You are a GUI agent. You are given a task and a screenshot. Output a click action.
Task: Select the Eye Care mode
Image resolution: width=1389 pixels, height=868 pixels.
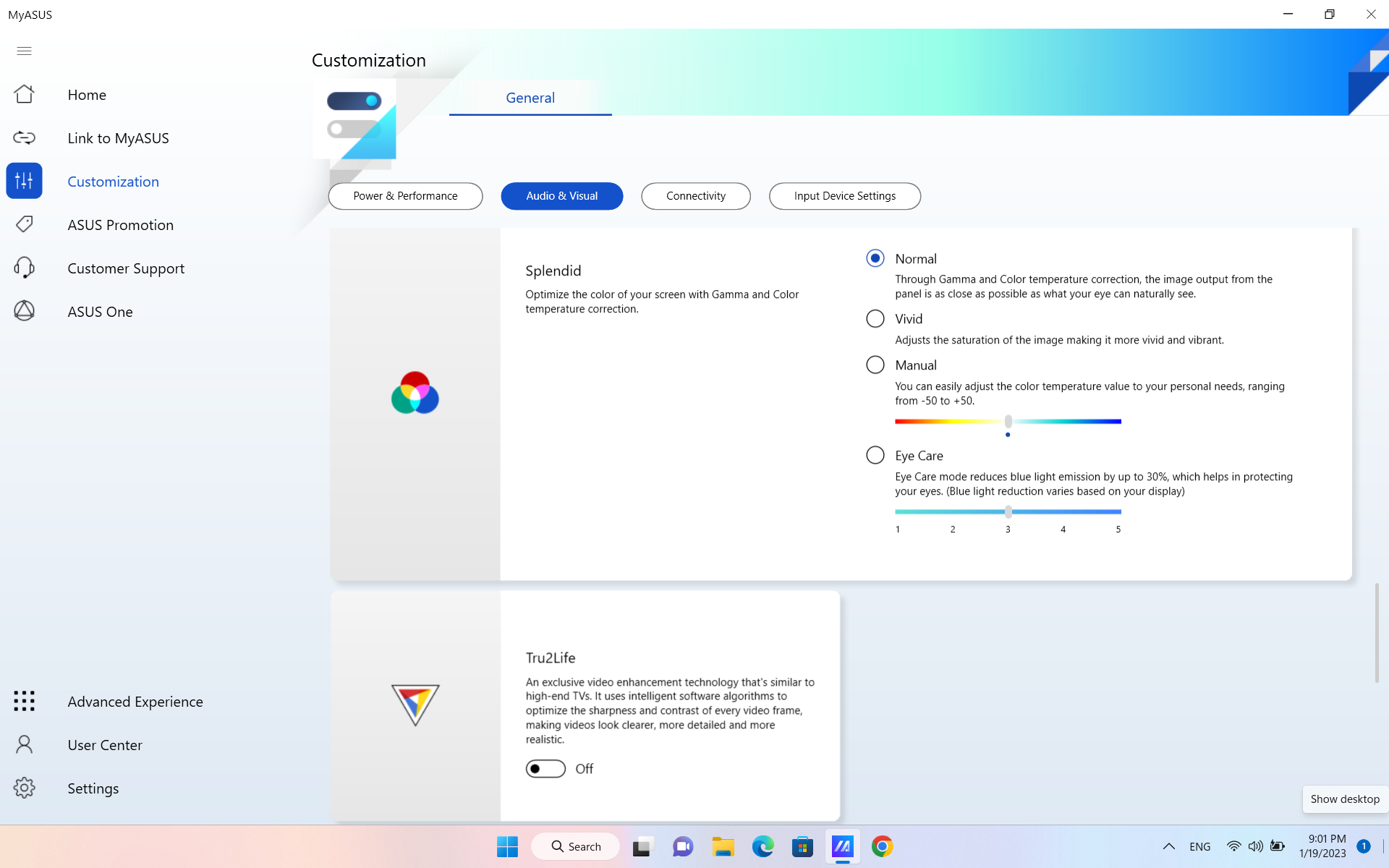pyautogui.click(x=875, y=455)
